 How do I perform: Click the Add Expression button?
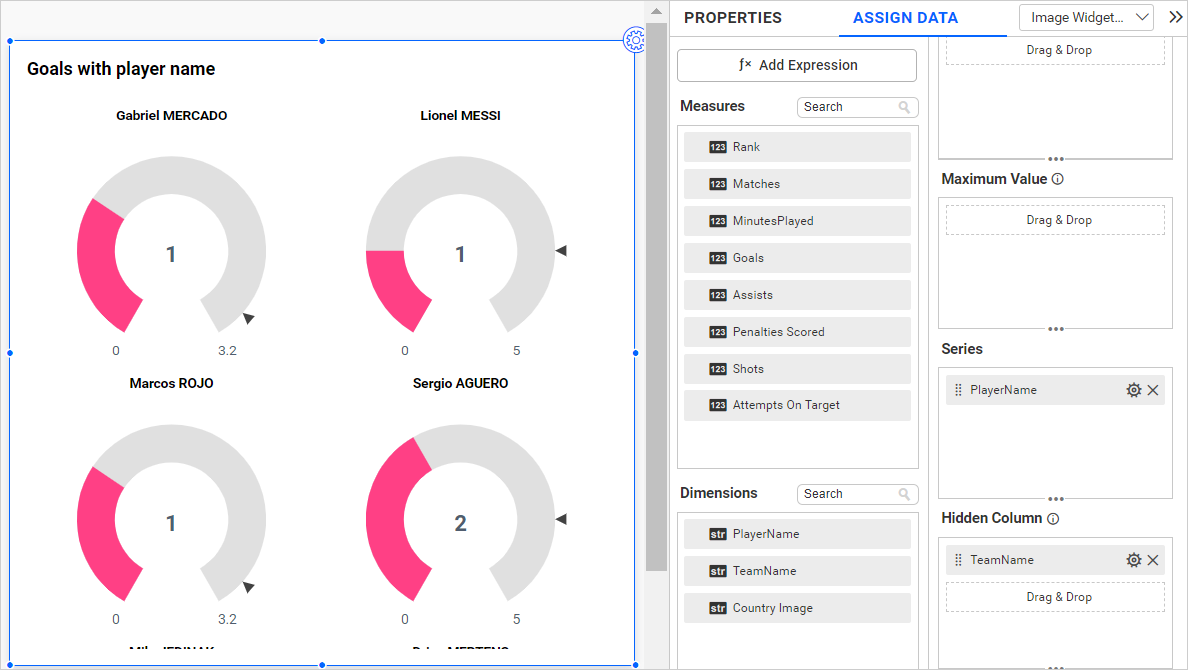tap(797, 65)
